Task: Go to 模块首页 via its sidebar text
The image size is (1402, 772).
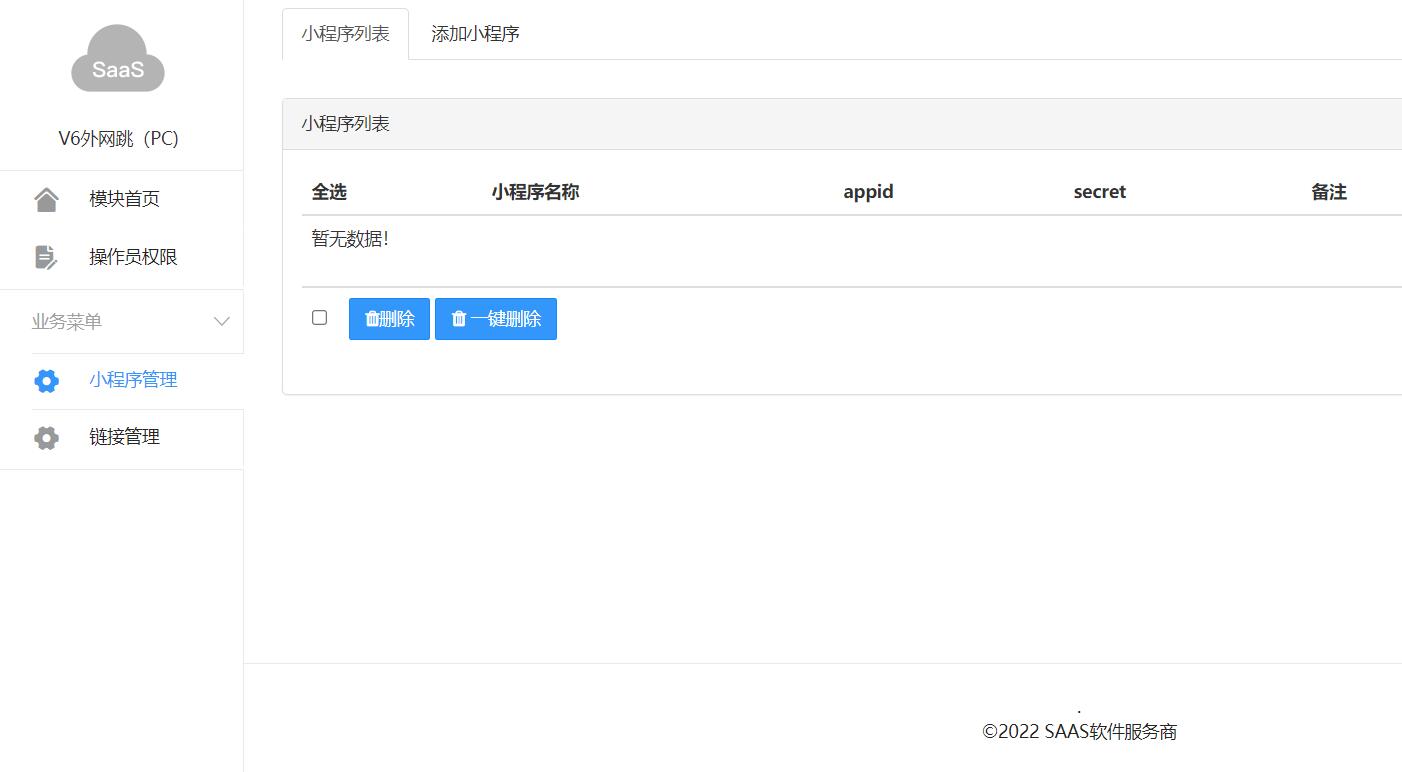Action: pyautogui.click(x=124, y=199)
